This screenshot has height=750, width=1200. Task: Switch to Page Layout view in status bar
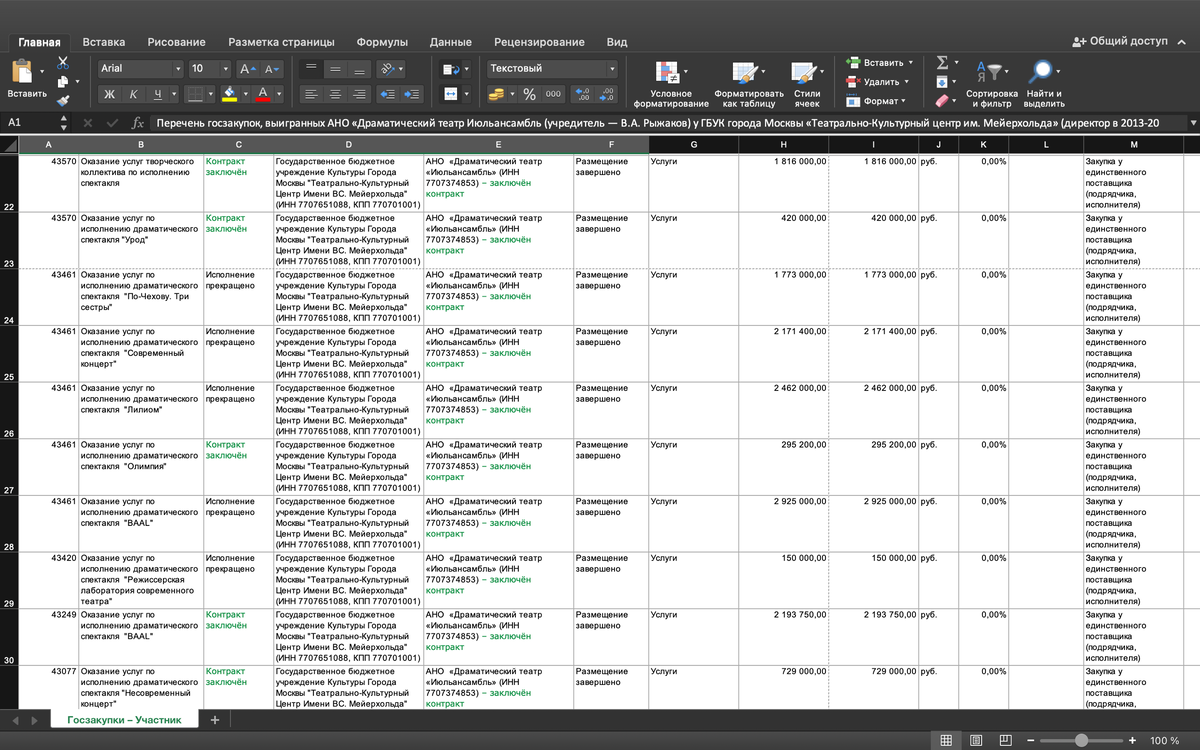pyautogui.click(x=976, y=740)
